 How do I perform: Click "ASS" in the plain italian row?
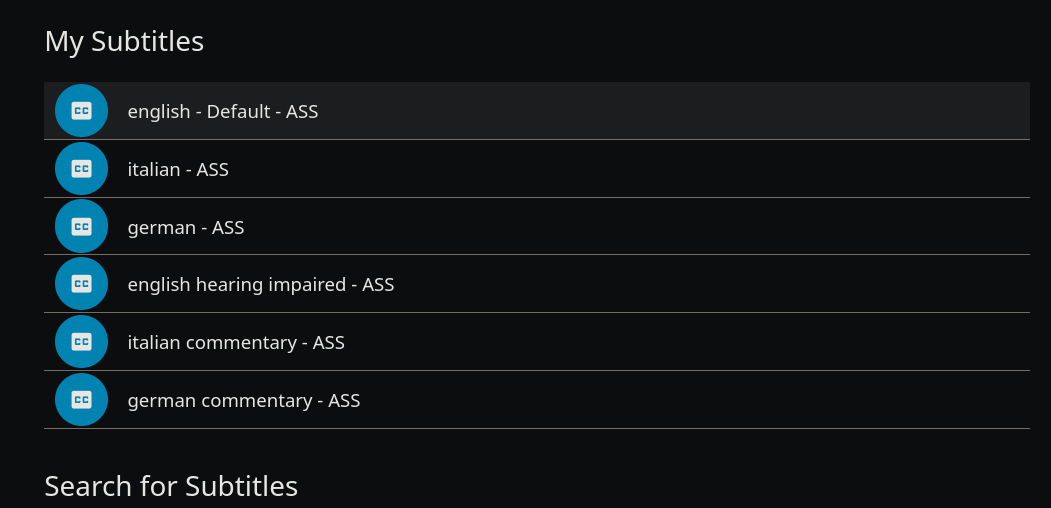(213, 170)
